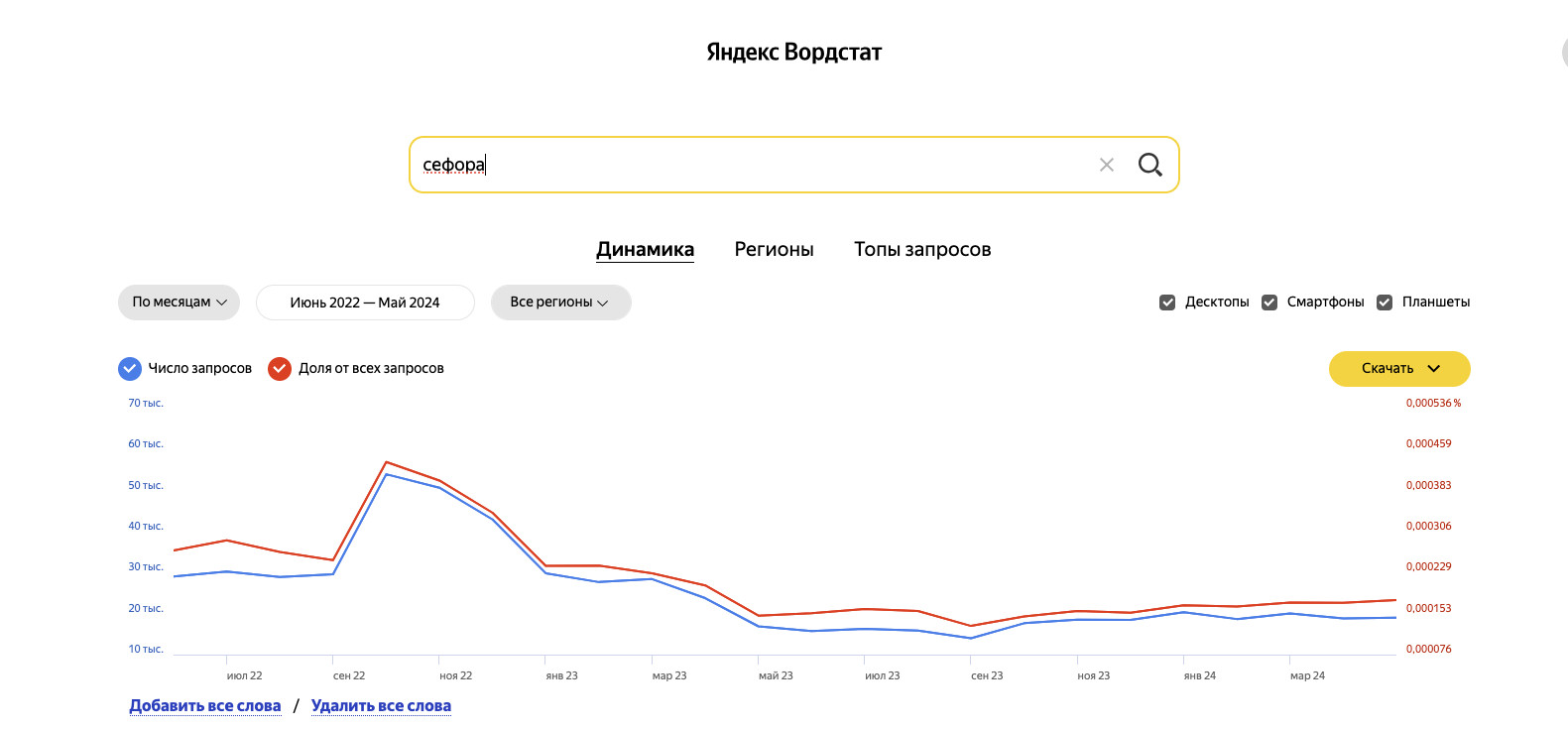
Task: Uncheck the Планшеты checkbox
Action: (x=1385, y=303)
